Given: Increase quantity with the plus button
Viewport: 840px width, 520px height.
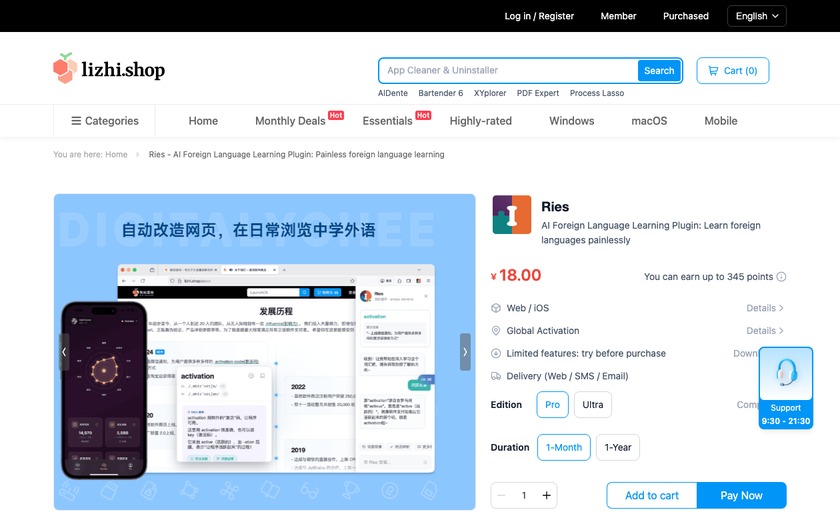Looking at the screenshot, I should click(x=546, y=495).
